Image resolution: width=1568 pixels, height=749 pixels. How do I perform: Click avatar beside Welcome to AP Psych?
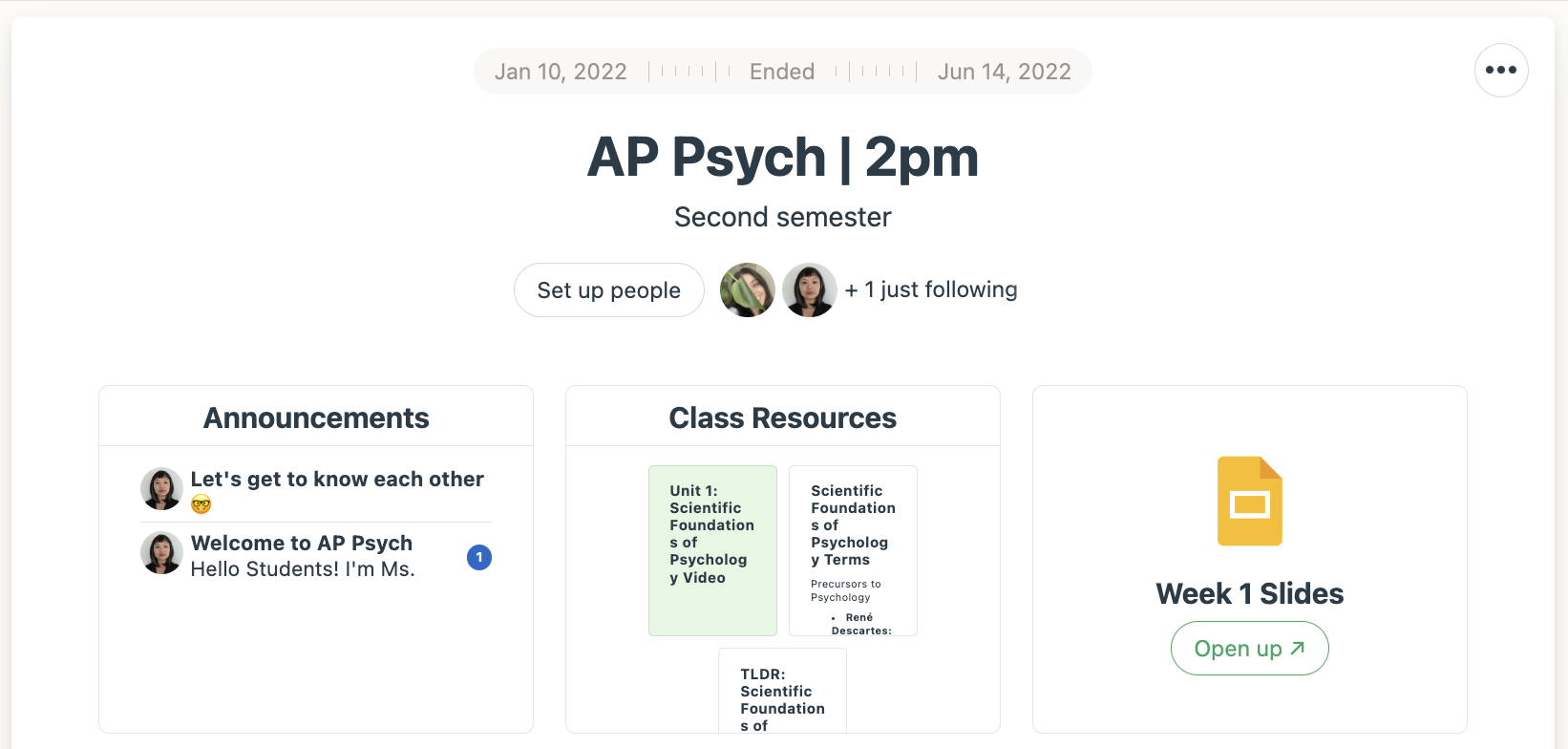pos(161,553)
